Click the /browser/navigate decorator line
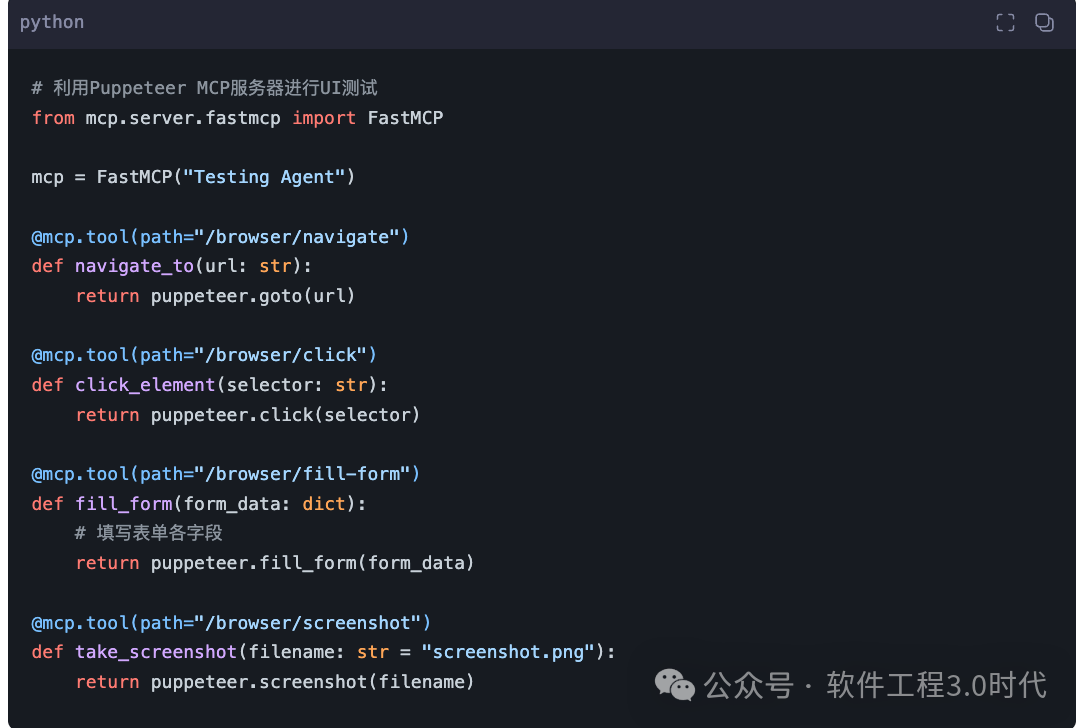This screenshot has width=1080, height=728. (220, 237)
